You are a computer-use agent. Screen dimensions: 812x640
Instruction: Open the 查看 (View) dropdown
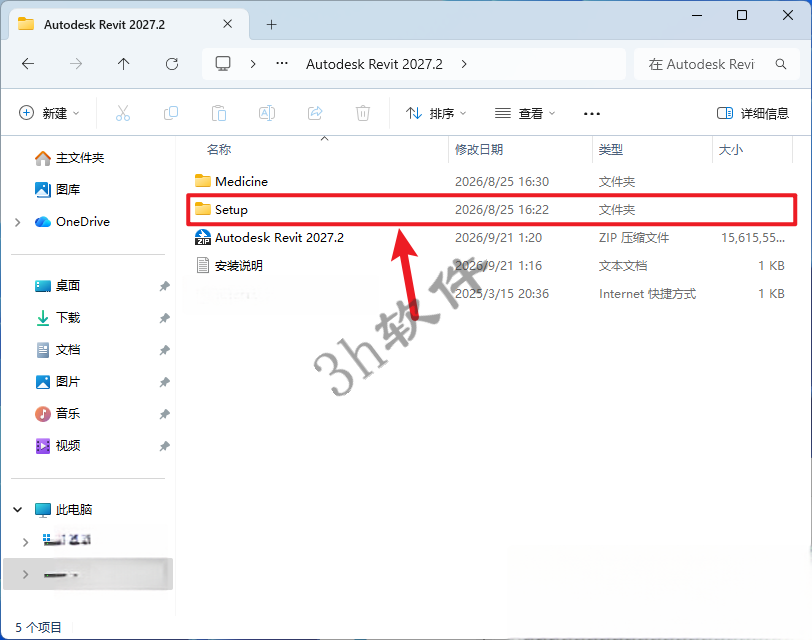(525, 113)
